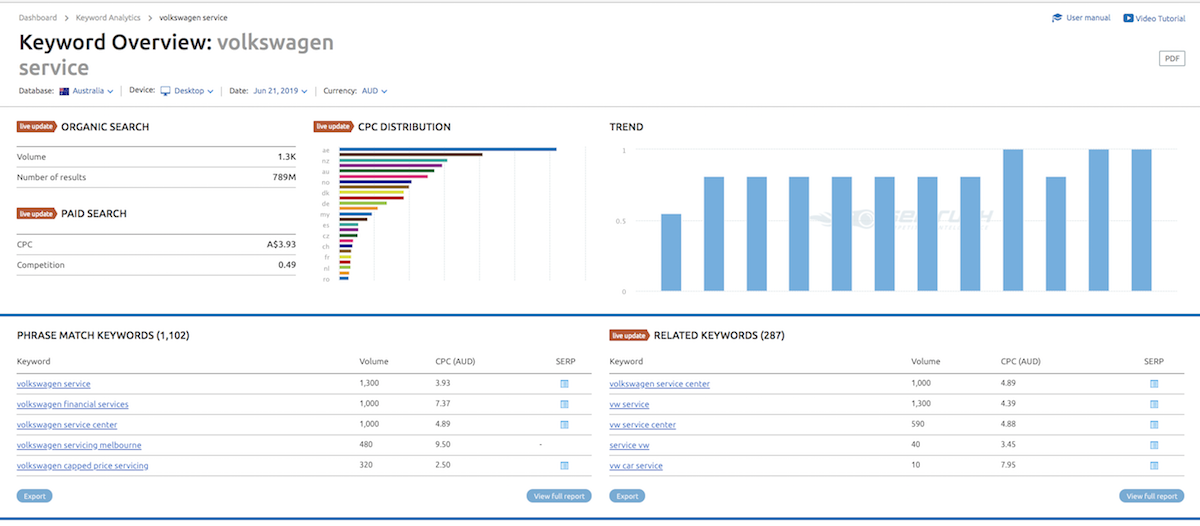Viewport: 1200px width, 526px height.
Task: View full report for related keywords
Action: [x=1152, y=496]
